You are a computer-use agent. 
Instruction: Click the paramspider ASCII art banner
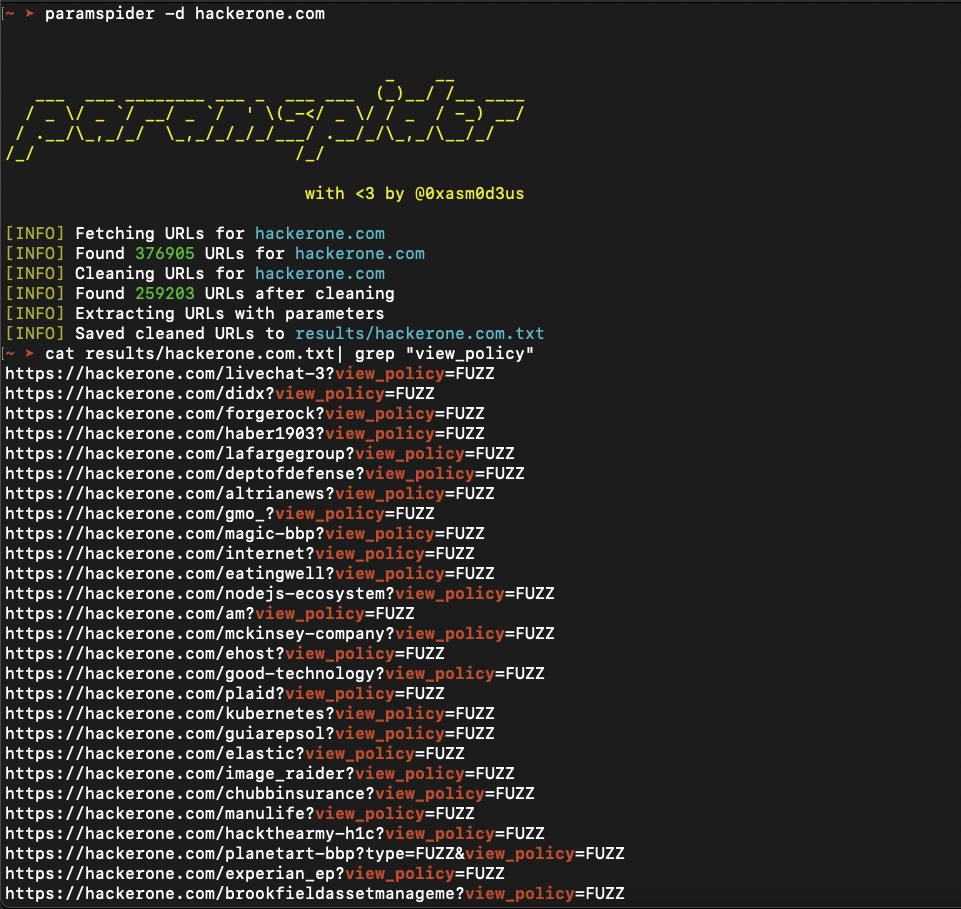tap(265, 118)
